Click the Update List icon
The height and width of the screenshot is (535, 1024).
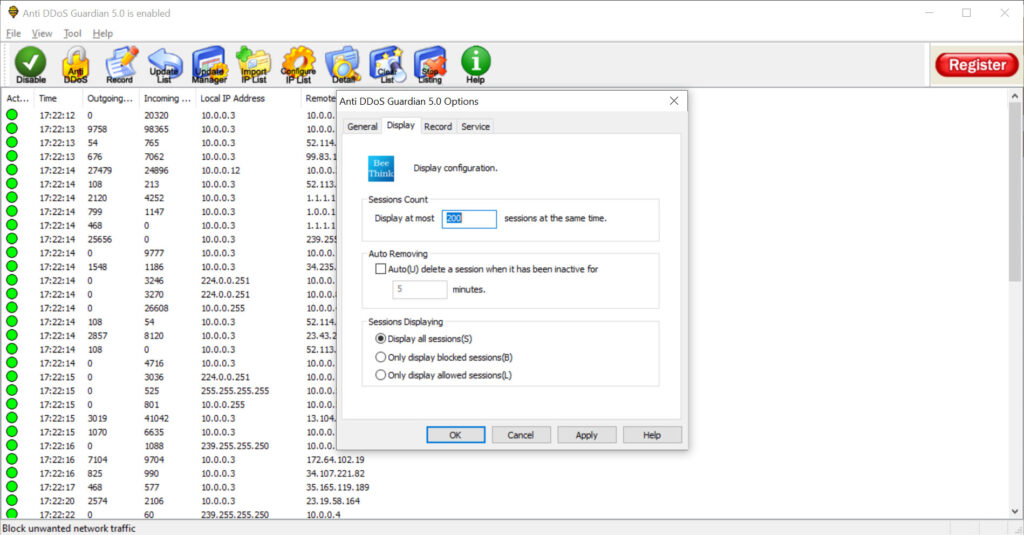click(x=164, y=65)
